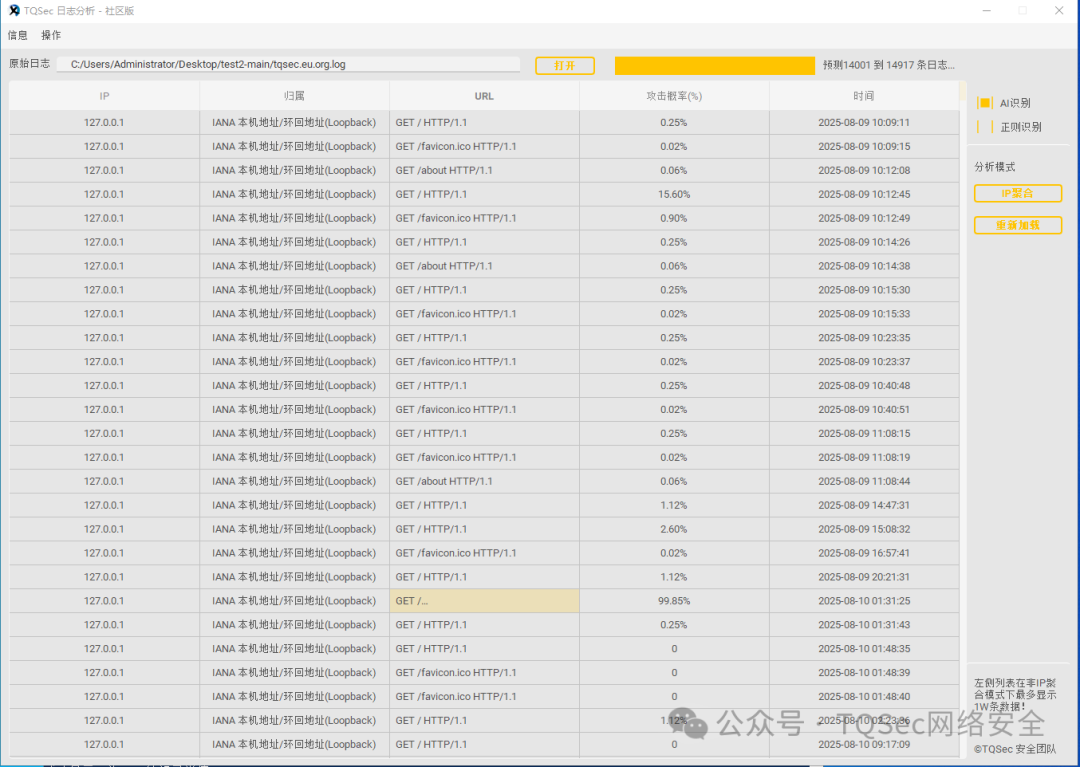Select time cell 2025-08-09 10:12:49
The width and height of the screenshot is (1080, 767).
864,218
